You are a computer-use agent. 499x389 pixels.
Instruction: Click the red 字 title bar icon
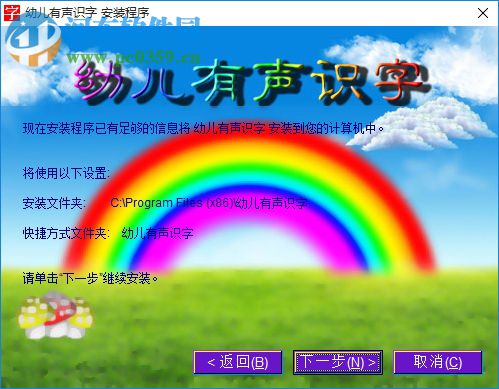click(12, 13)
